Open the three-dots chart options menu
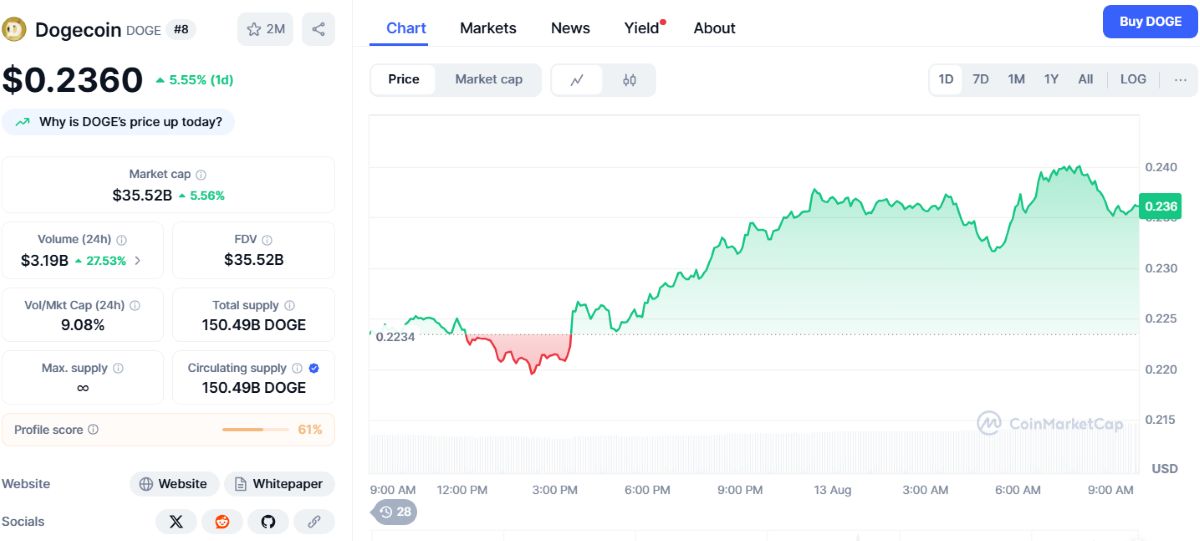 point(1181,79)
